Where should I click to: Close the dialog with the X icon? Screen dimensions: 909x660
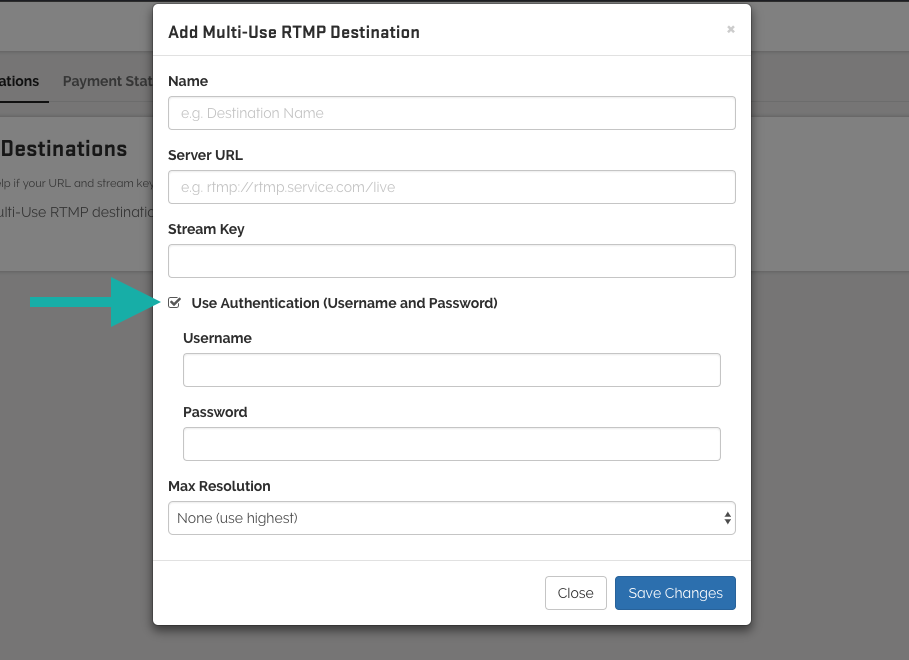coord(731,30)
